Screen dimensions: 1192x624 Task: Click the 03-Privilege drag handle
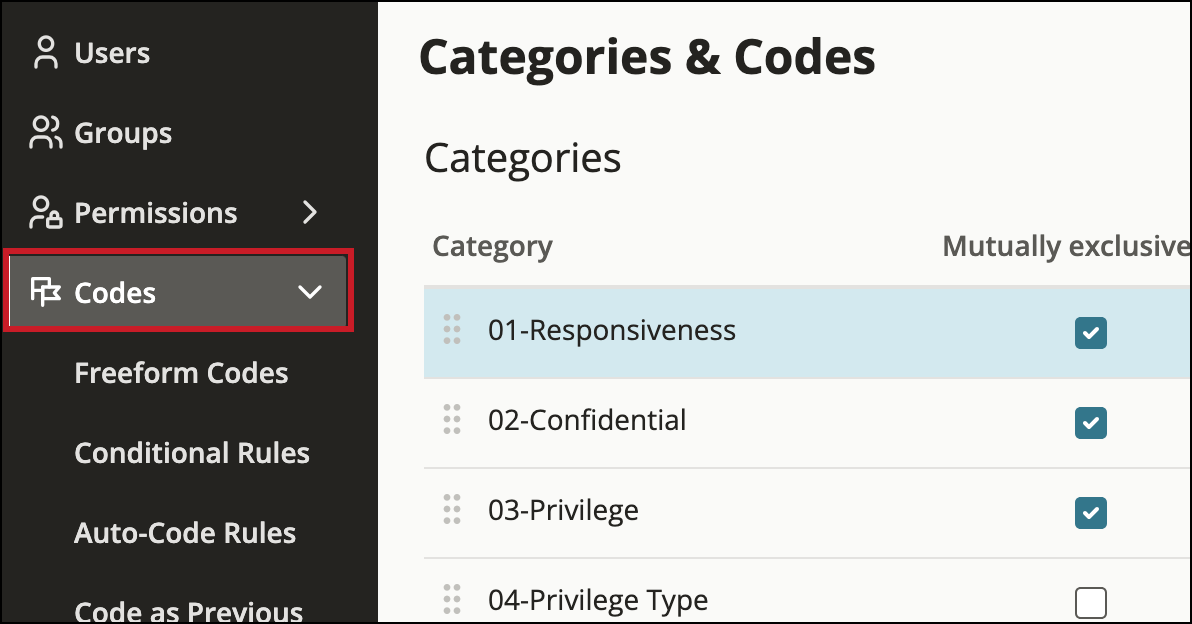(452, 510)
